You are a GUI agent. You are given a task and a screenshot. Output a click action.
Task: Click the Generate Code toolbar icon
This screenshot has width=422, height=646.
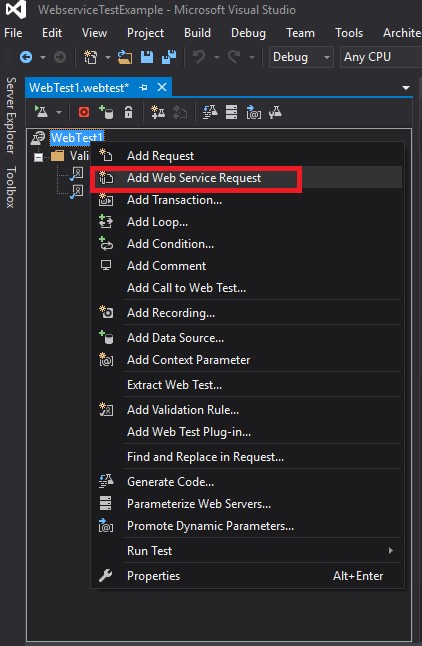click(x=210, y=112)
